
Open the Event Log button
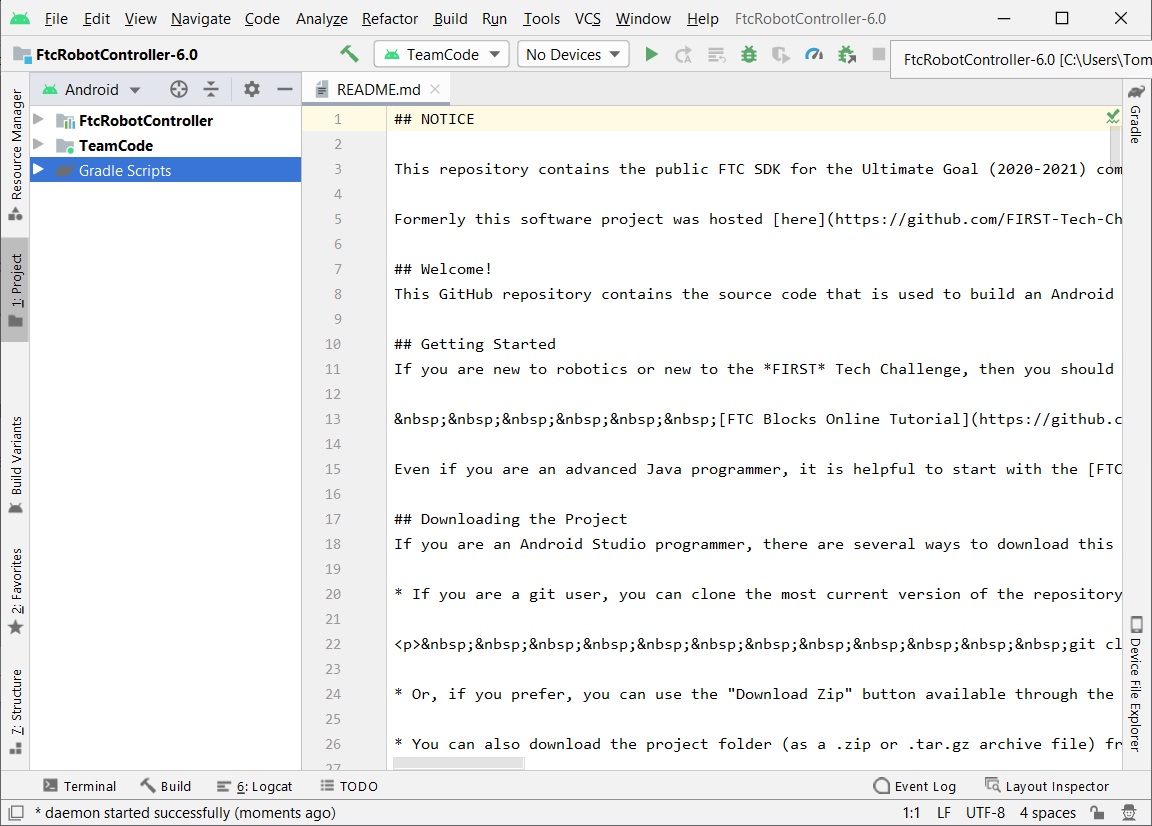pyautogui.click(x=914, y=786)
